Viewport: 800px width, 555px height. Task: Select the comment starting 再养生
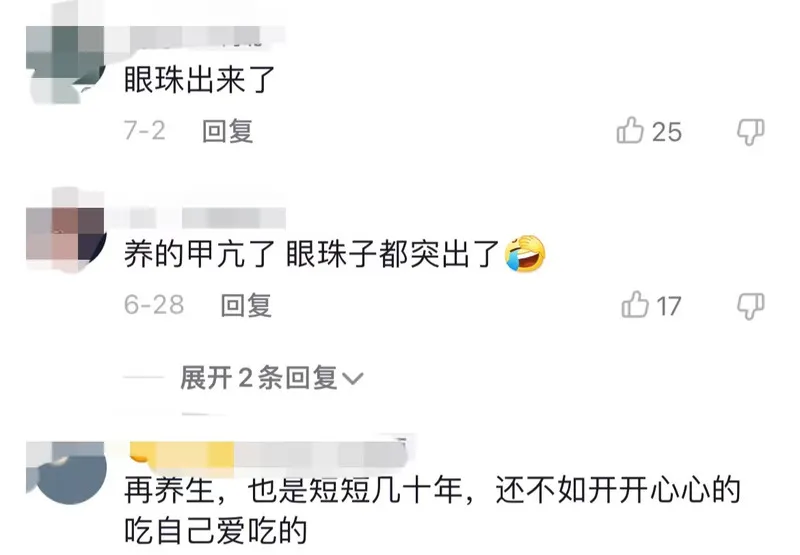432,510
